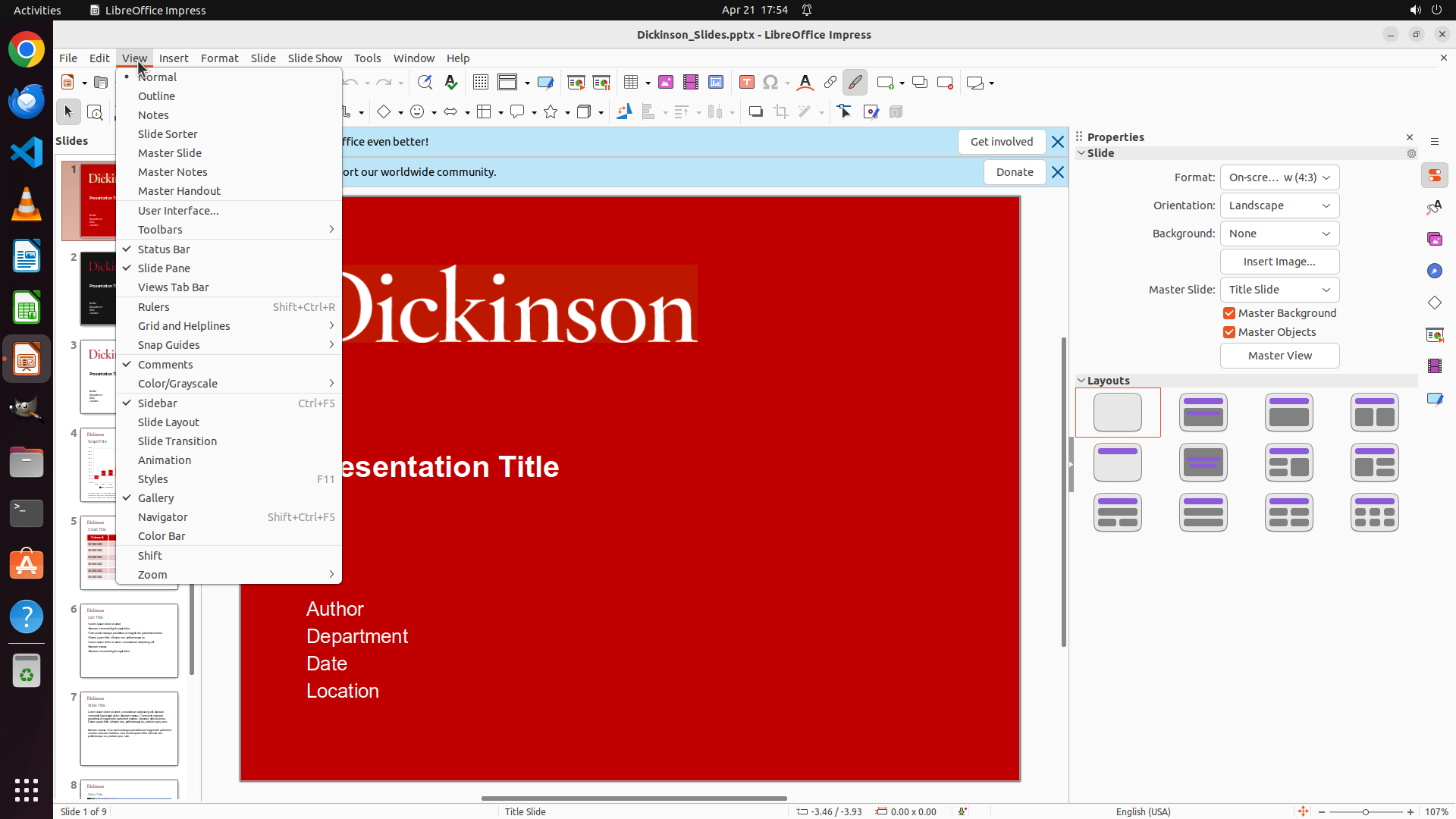Screen dimensions: 1456x819
Task: Uncheck the Master Background checkbox
Action: [x=1229, y=313]
